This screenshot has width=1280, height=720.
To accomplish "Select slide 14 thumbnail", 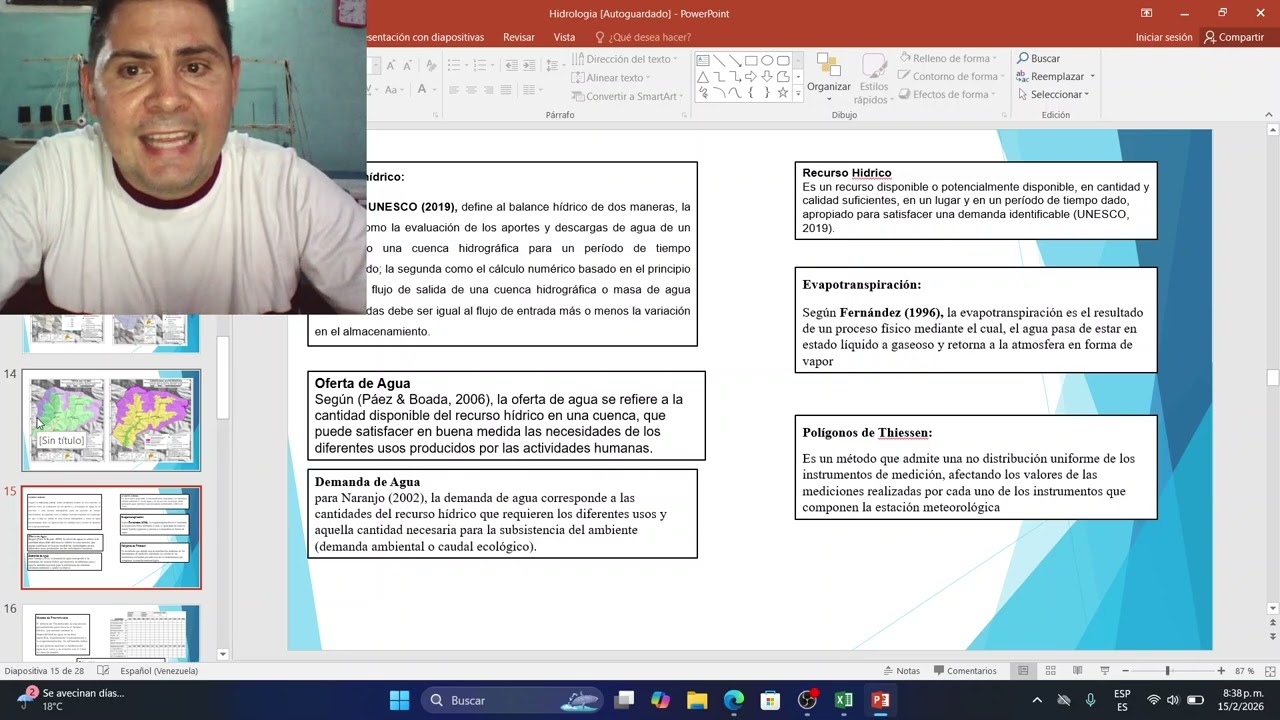I will point(111,420).
